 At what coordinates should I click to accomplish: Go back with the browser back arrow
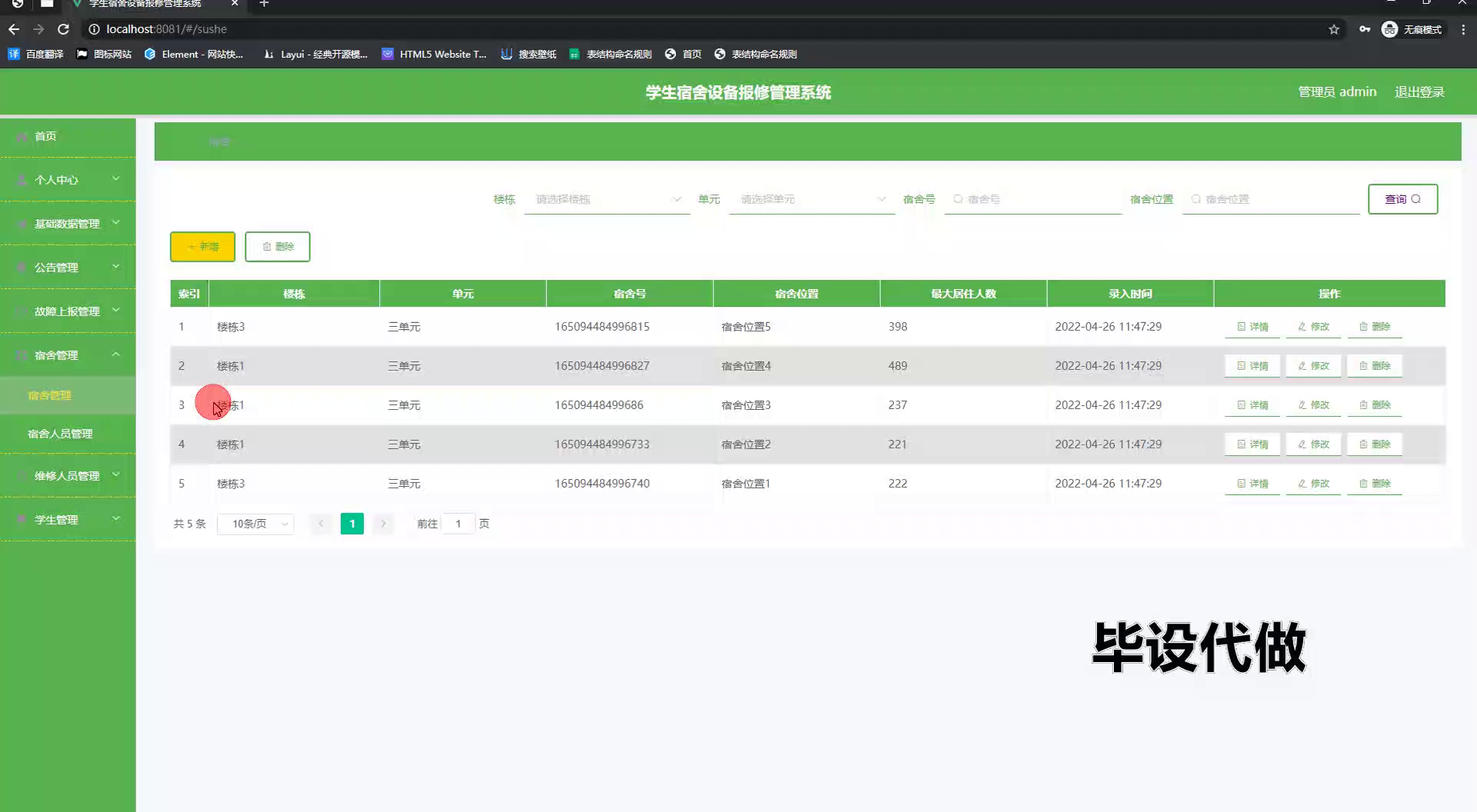coord(14,29)
